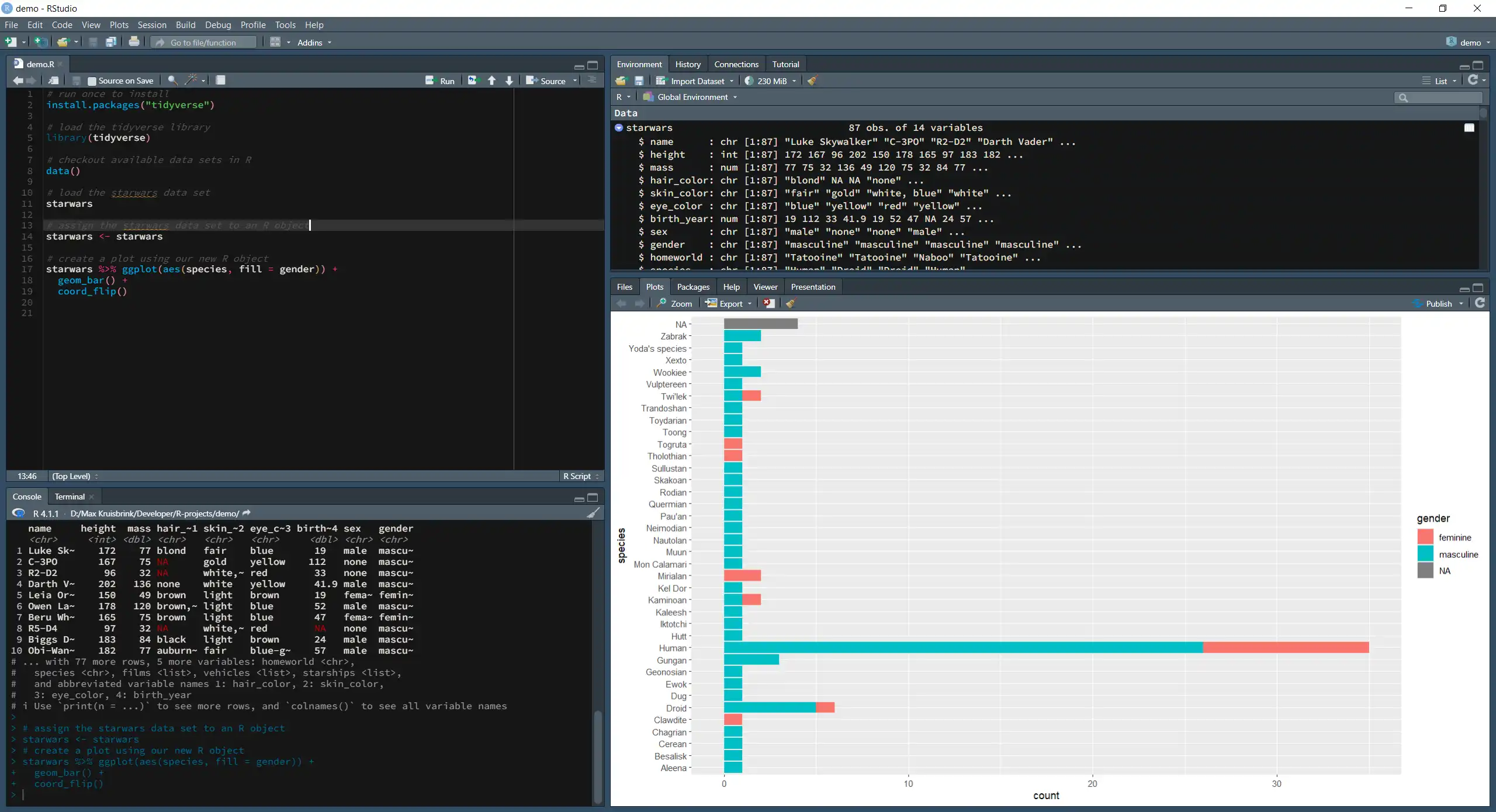Screen dimensions: 1496x812
Task: Click the Environment pane search box
Action: point(1438,98)
